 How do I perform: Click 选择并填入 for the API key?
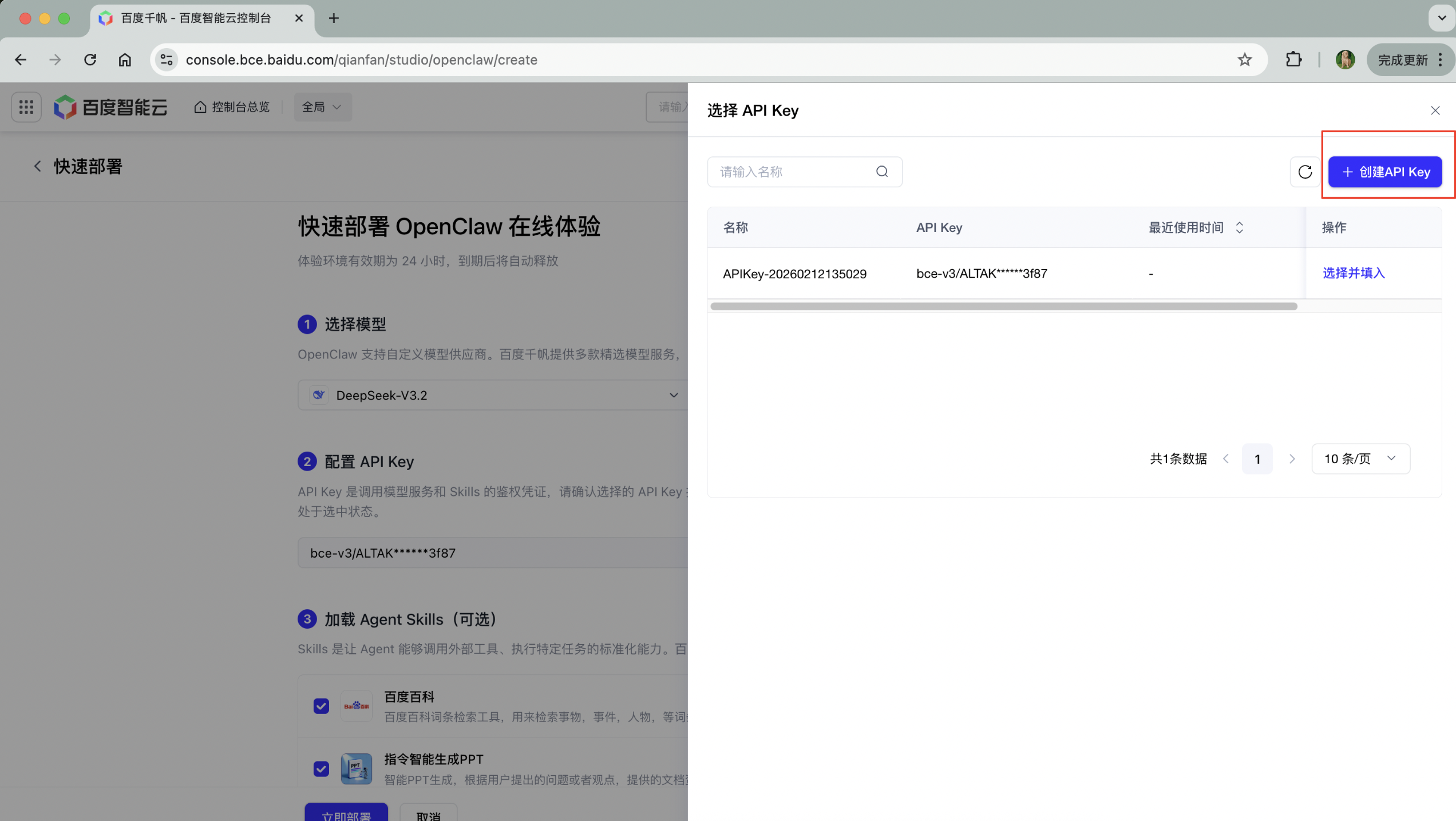point(1353,273)
